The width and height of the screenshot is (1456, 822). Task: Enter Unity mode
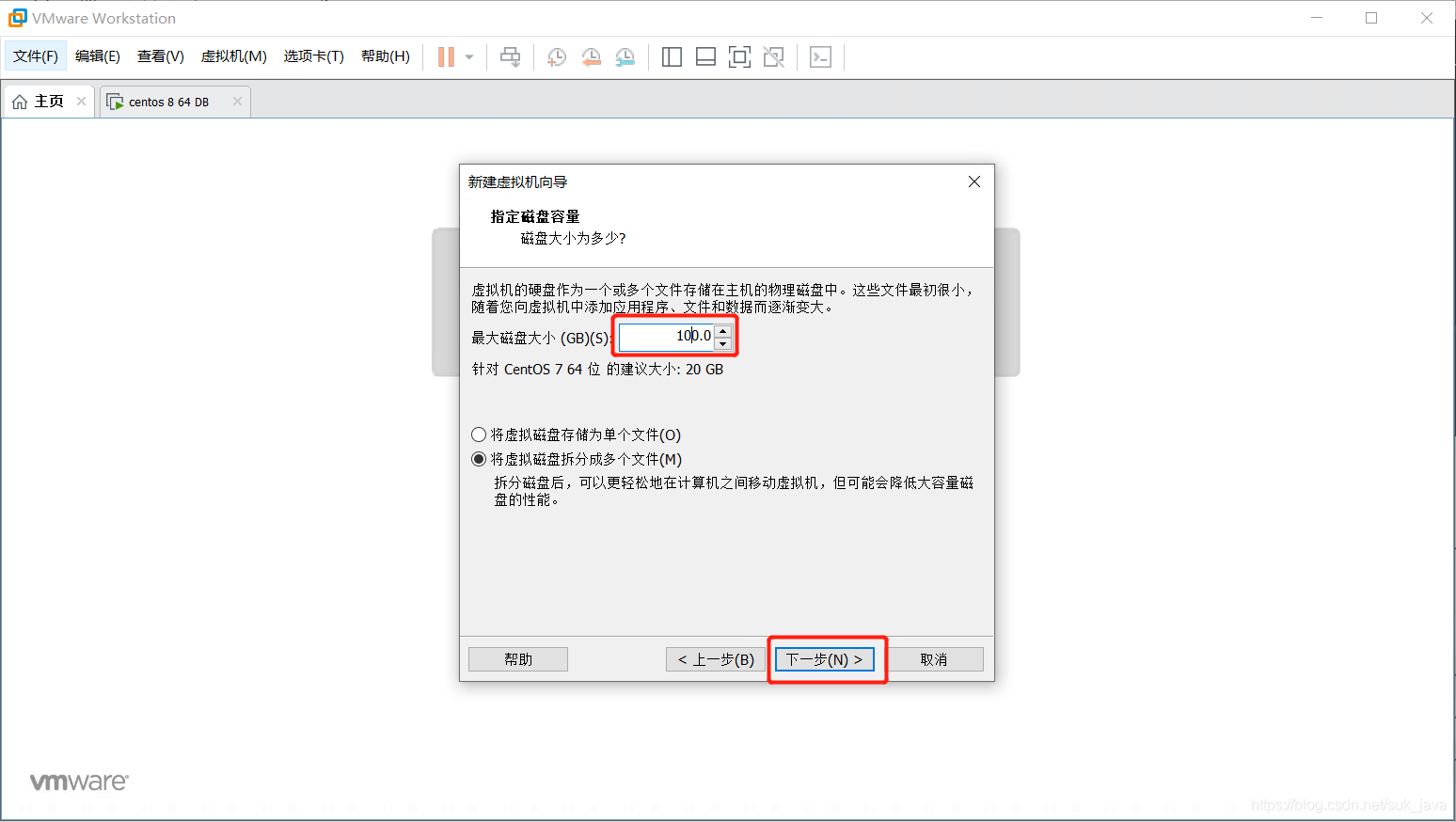point(773,56)
